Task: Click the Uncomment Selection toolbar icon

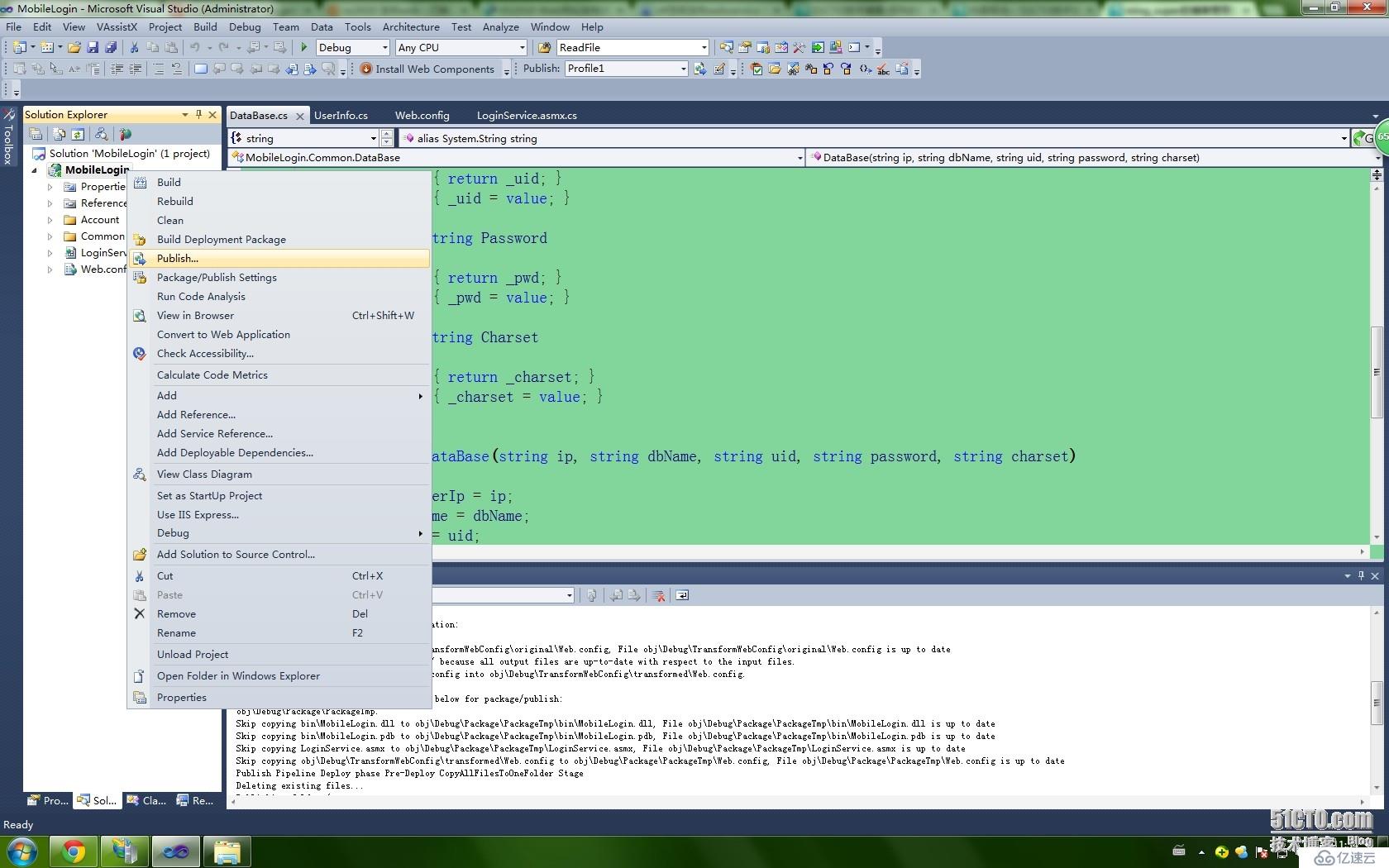Action: pyautogui.click(x=177, y=69)
